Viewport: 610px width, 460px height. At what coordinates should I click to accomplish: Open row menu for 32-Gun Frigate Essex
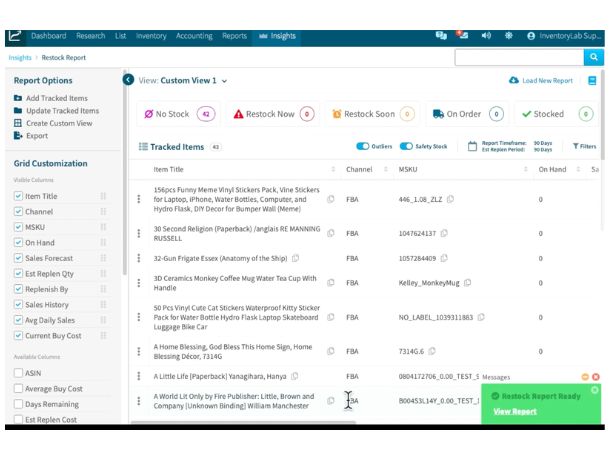pyautogui.click(x=139, y=258)
